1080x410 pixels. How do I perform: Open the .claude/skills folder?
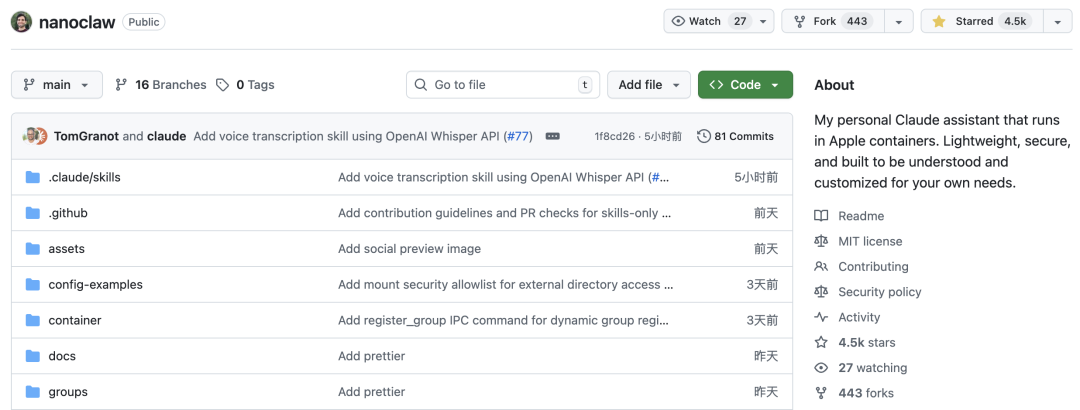point(84,177)
